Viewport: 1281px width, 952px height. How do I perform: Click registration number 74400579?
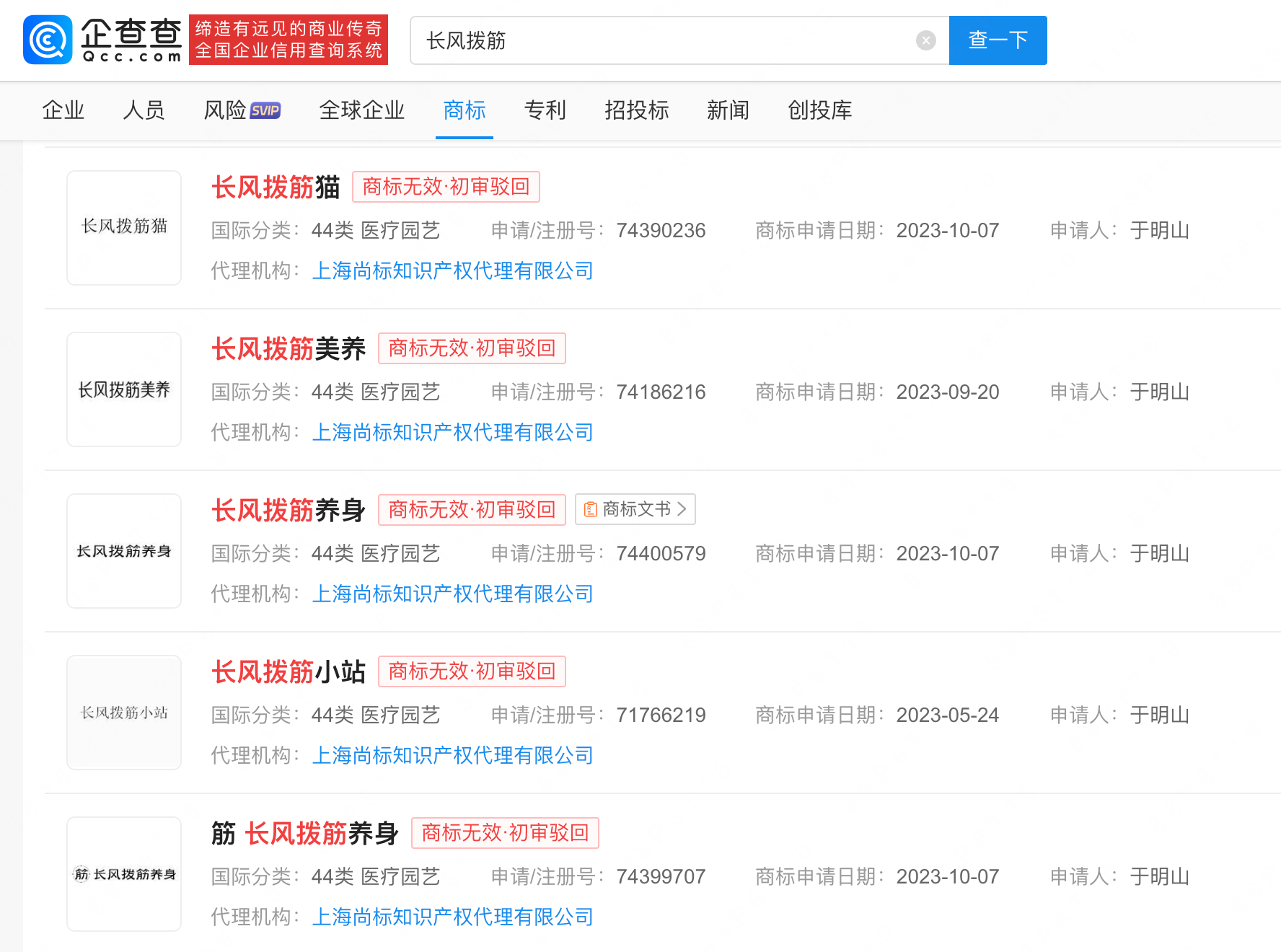point(661,554)
